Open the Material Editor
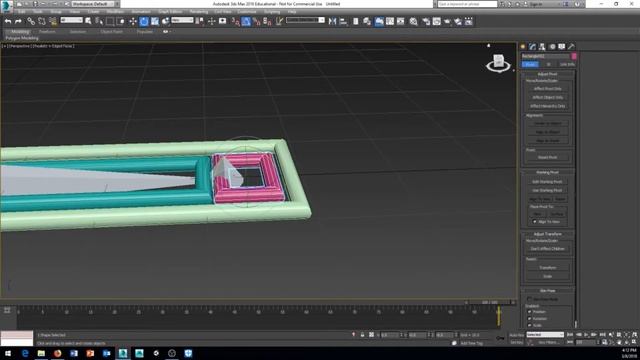The width and height of the screenshot is (640, 360). point(413,21)
